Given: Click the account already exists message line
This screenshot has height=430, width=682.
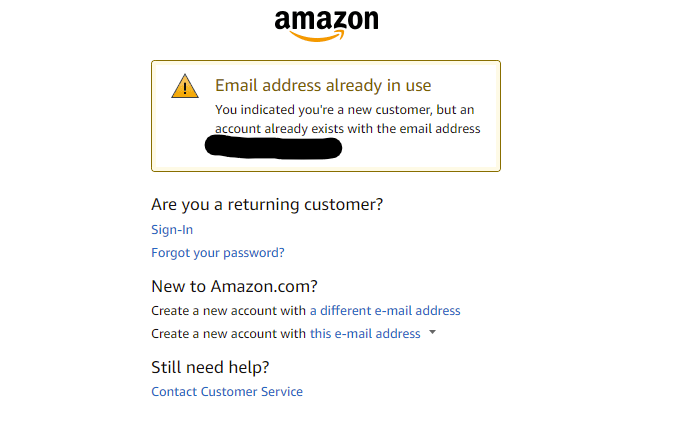Looking at the screenshot, I should click(x=347, y=129).
